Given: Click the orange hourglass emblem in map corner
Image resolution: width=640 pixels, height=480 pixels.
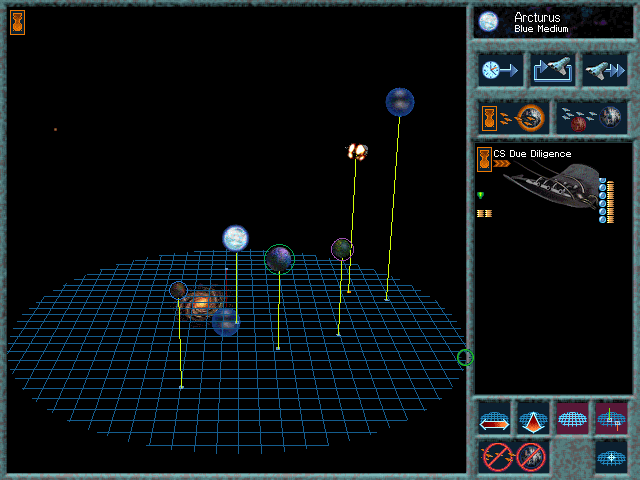Looking at the screenshot, I should [x=18, y=22].
